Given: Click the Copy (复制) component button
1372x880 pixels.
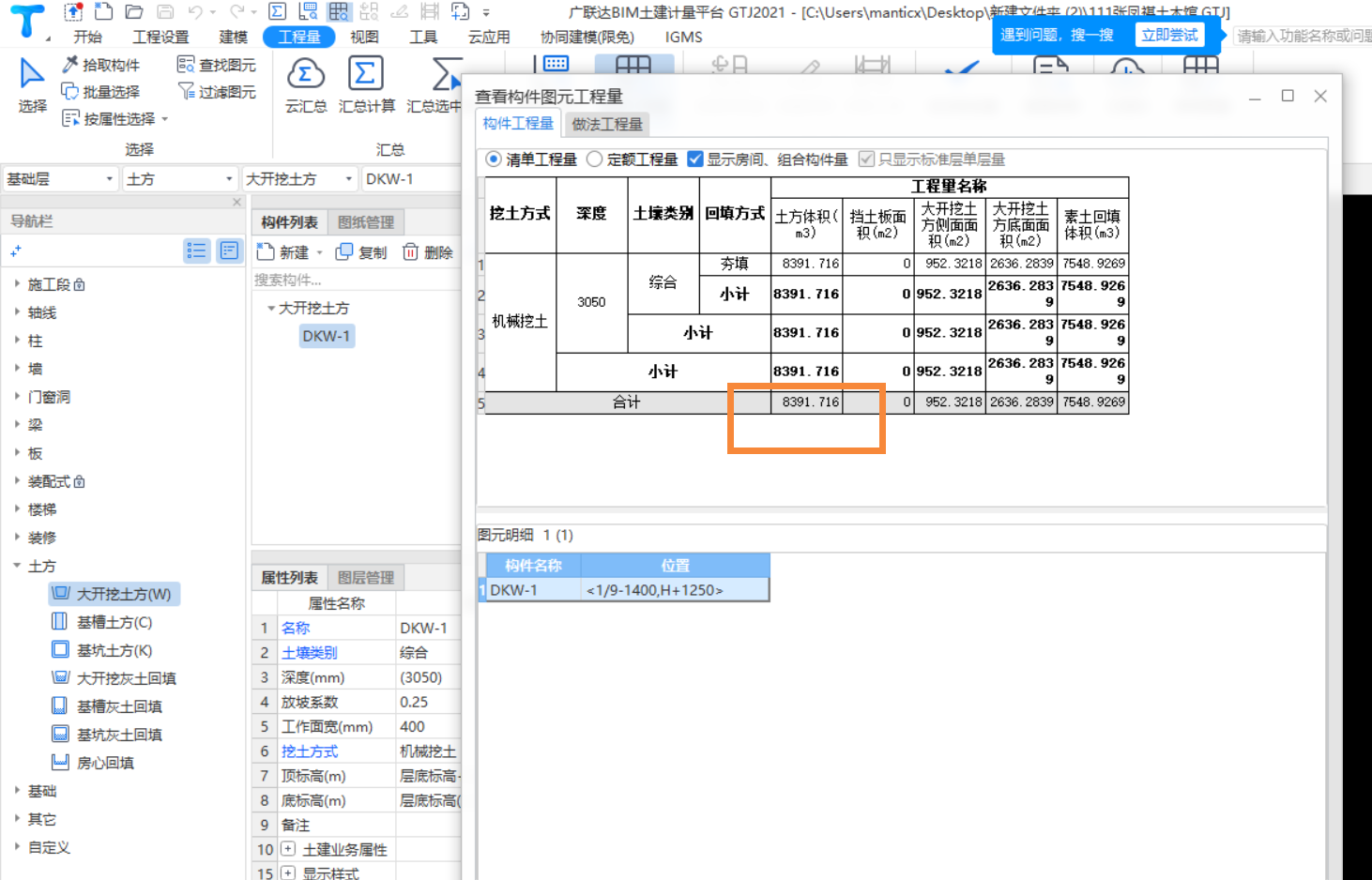Looking at the screenshot, I should [361, 252].
